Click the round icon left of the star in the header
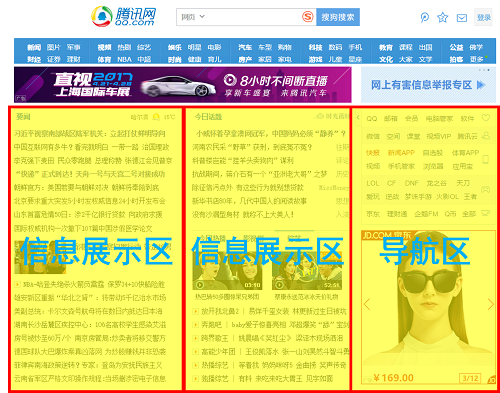 pos(424,17)
